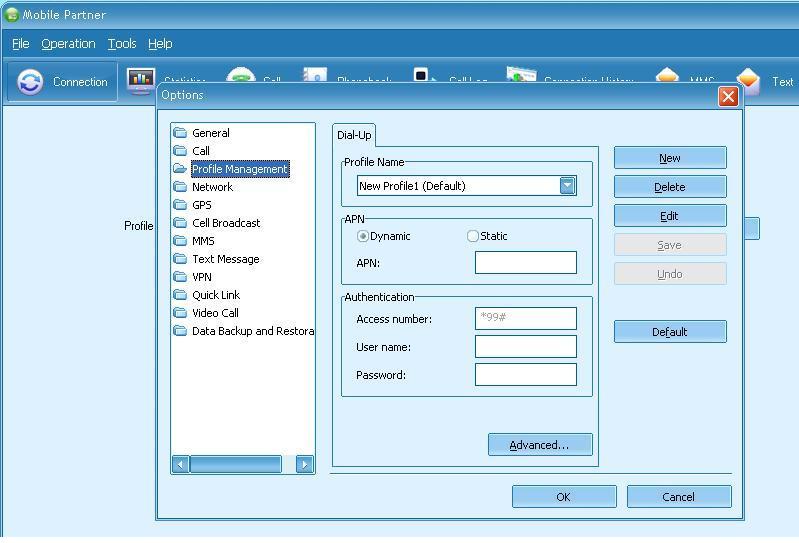Open the File menu

coord(20,44)
